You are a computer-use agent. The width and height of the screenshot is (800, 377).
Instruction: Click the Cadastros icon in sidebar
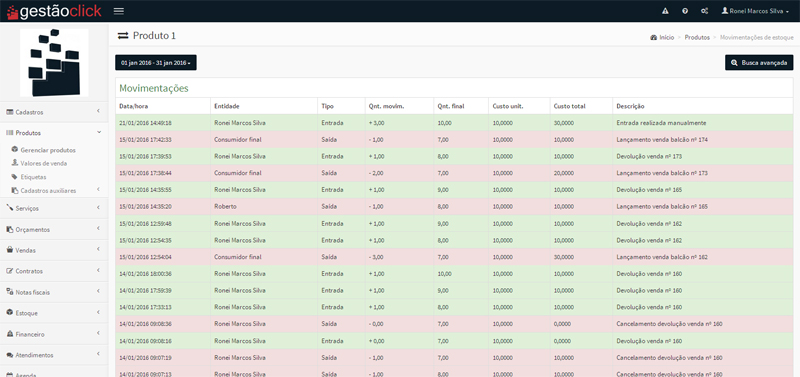(x=10, y=112)
